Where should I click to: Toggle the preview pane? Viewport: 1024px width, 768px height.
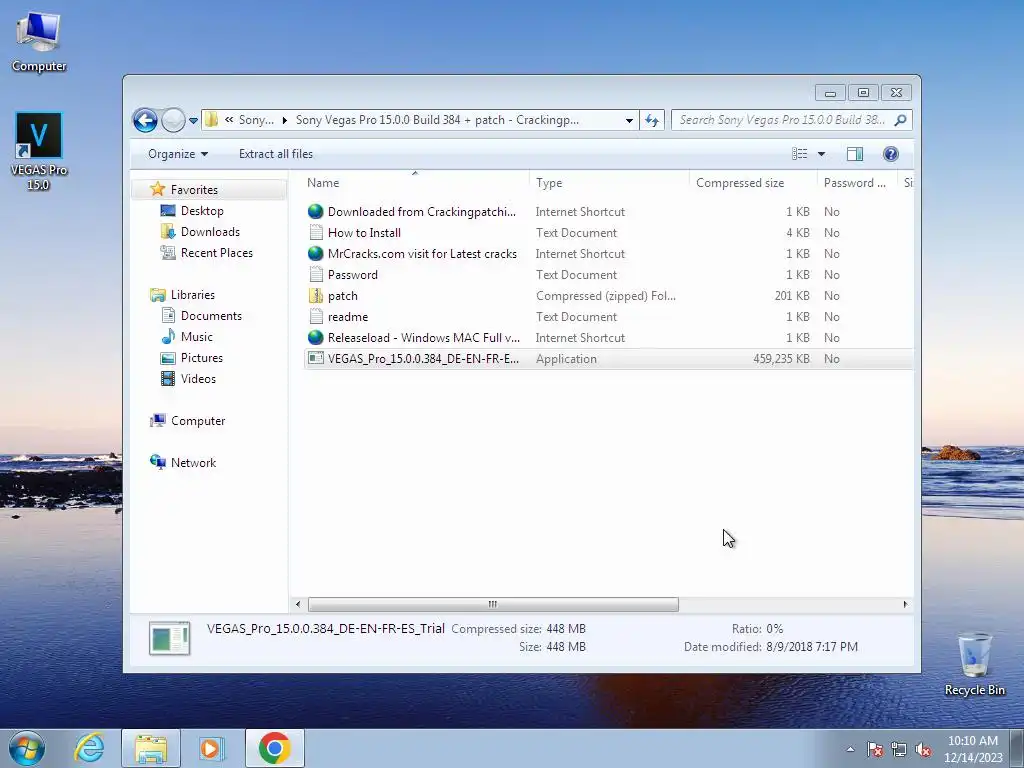pos(855,154)
